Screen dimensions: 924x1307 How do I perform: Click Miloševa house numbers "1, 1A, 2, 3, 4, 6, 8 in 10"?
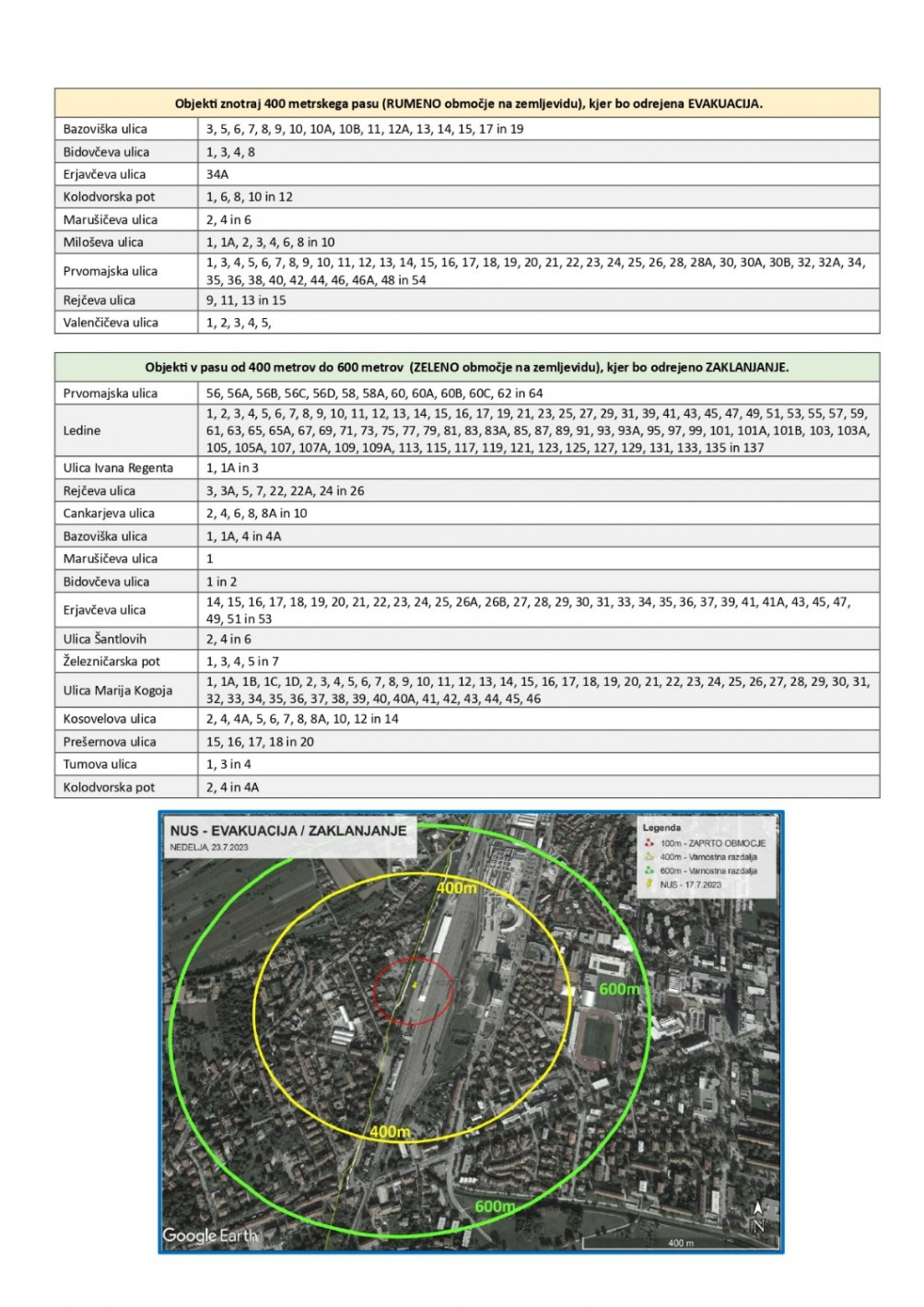click(271, 242)
